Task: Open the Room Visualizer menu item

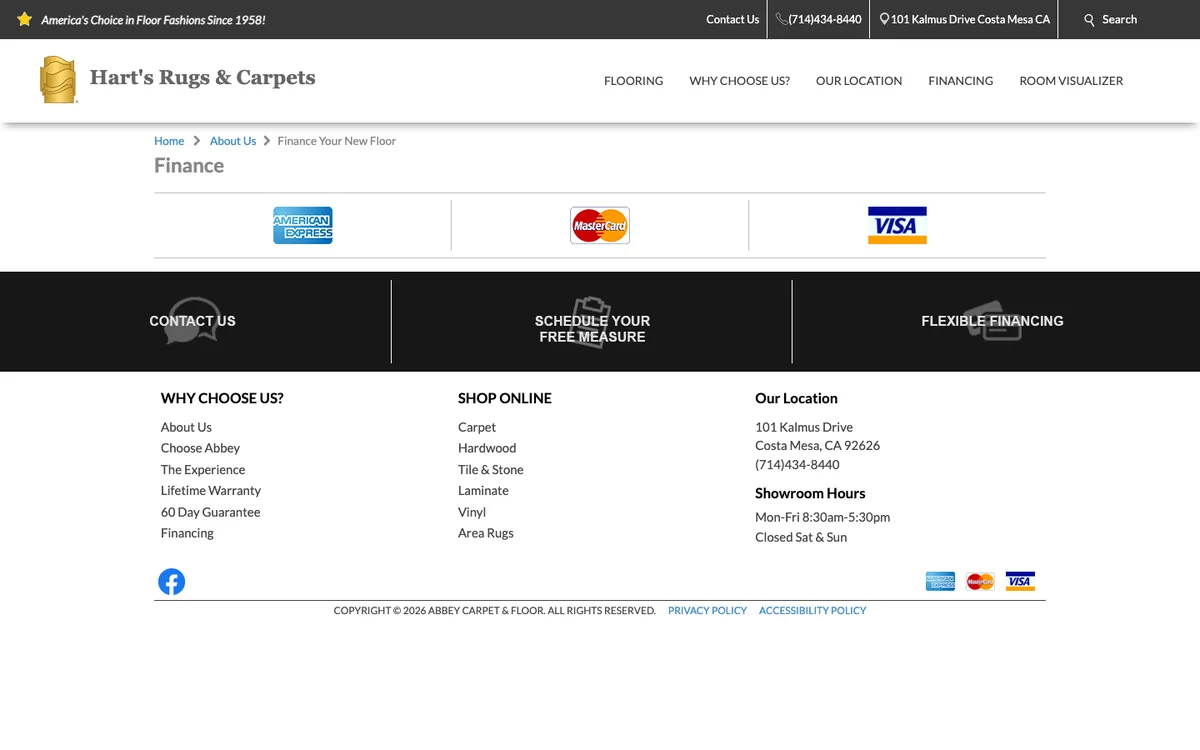Action: pos(1071,81)
